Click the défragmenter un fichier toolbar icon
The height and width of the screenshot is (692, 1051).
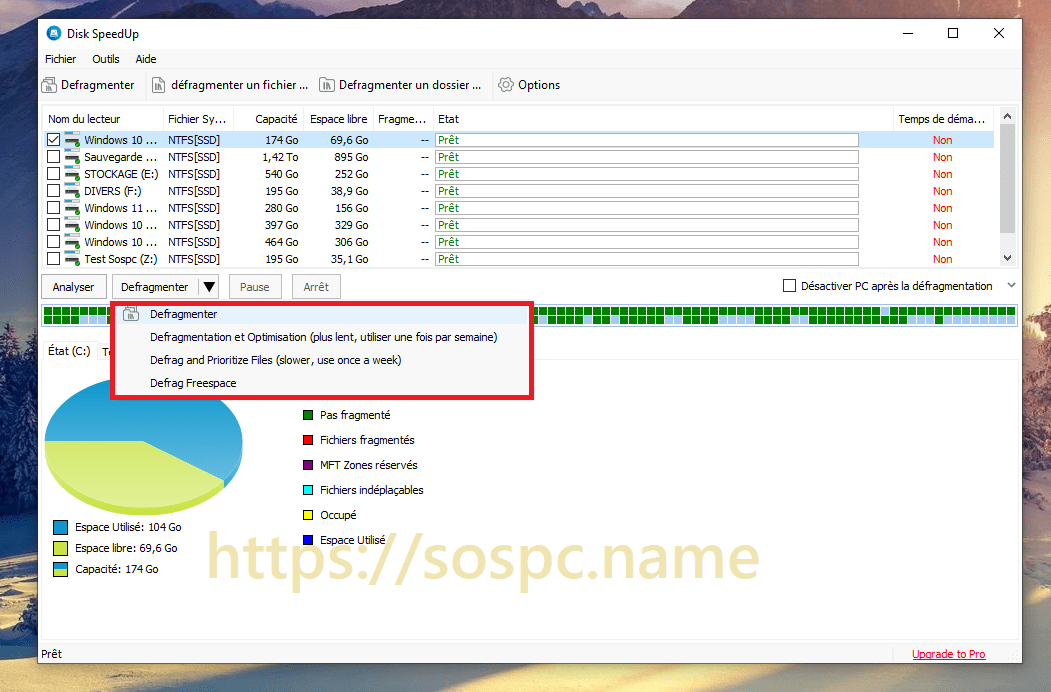pos(158,85)
